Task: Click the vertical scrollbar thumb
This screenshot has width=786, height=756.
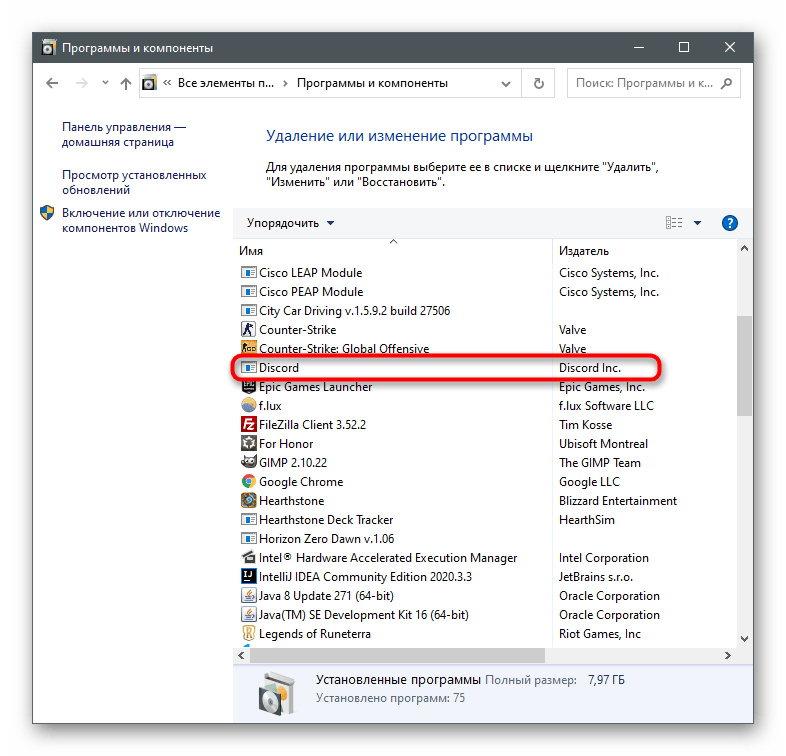Action: pyautogui.click(x=744, y=365)
